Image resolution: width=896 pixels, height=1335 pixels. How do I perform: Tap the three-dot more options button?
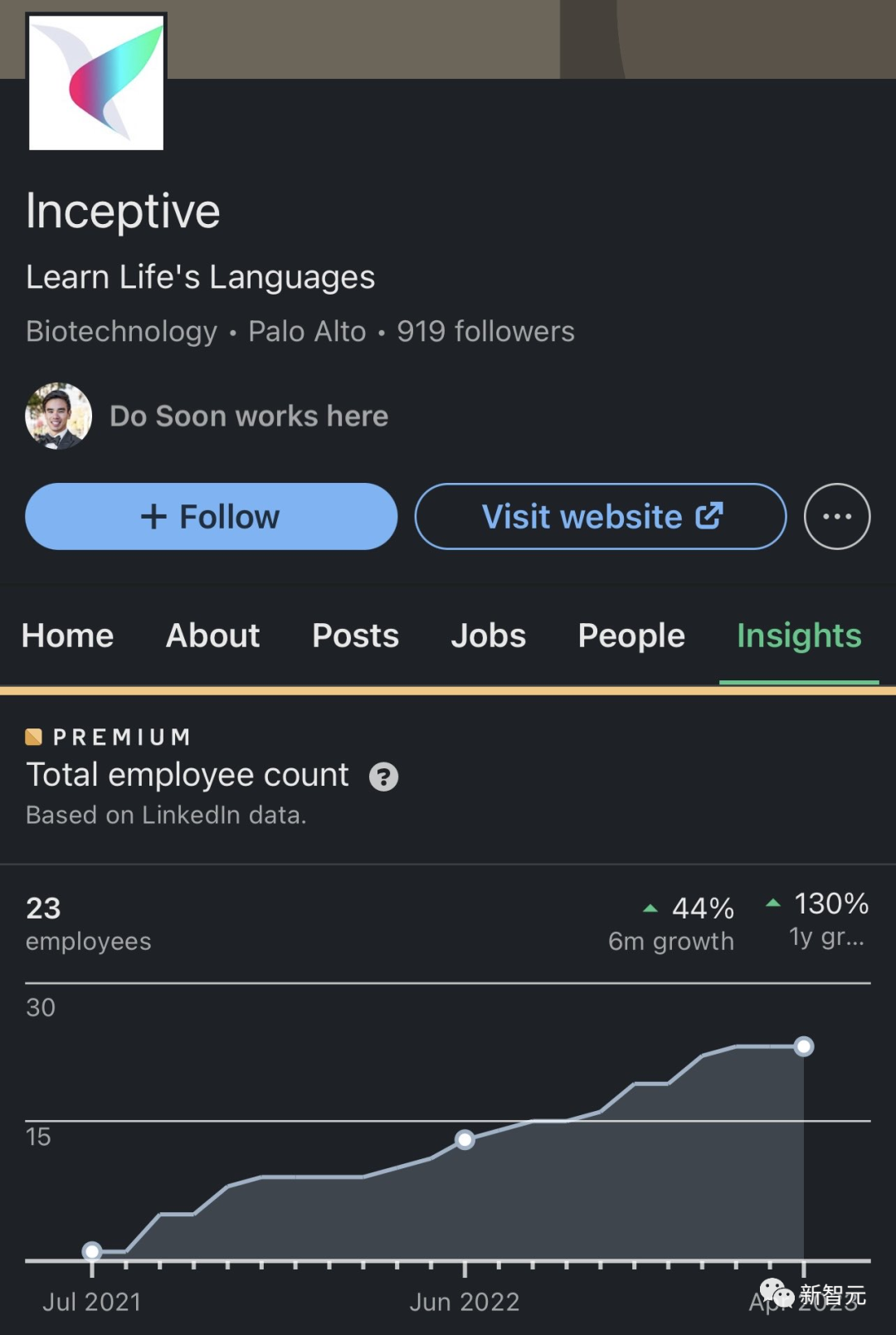click(x=836, y=516)
